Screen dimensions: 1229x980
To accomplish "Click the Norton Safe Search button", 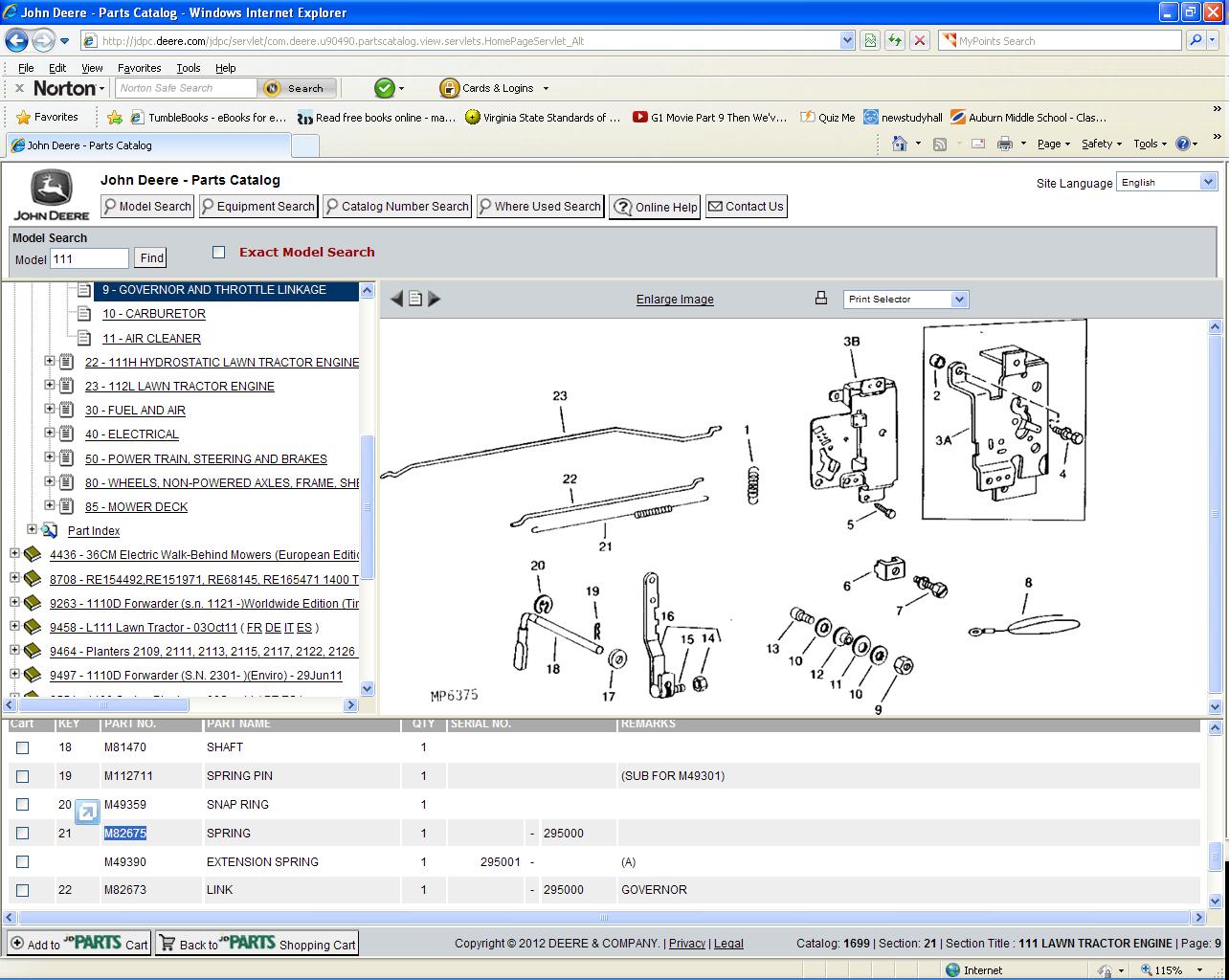I will [298, 88].
